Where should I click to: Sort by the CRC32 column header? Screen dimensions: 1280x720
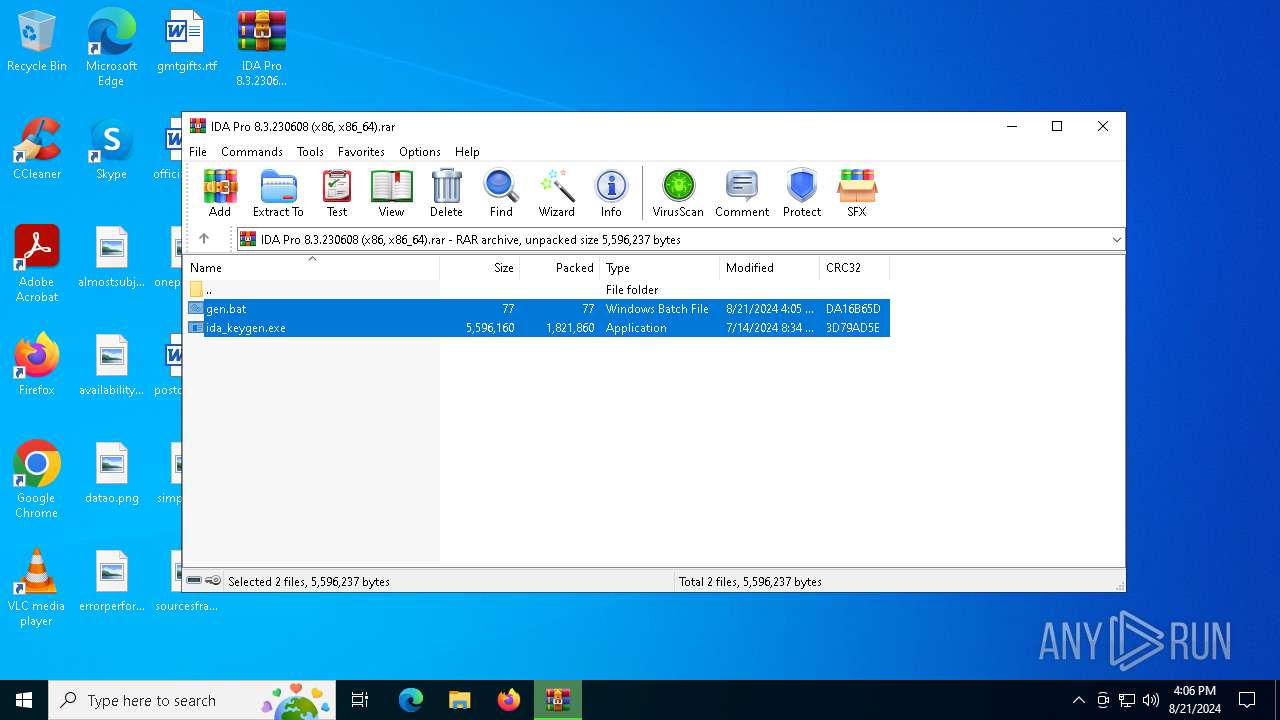(x=854, y=268)
